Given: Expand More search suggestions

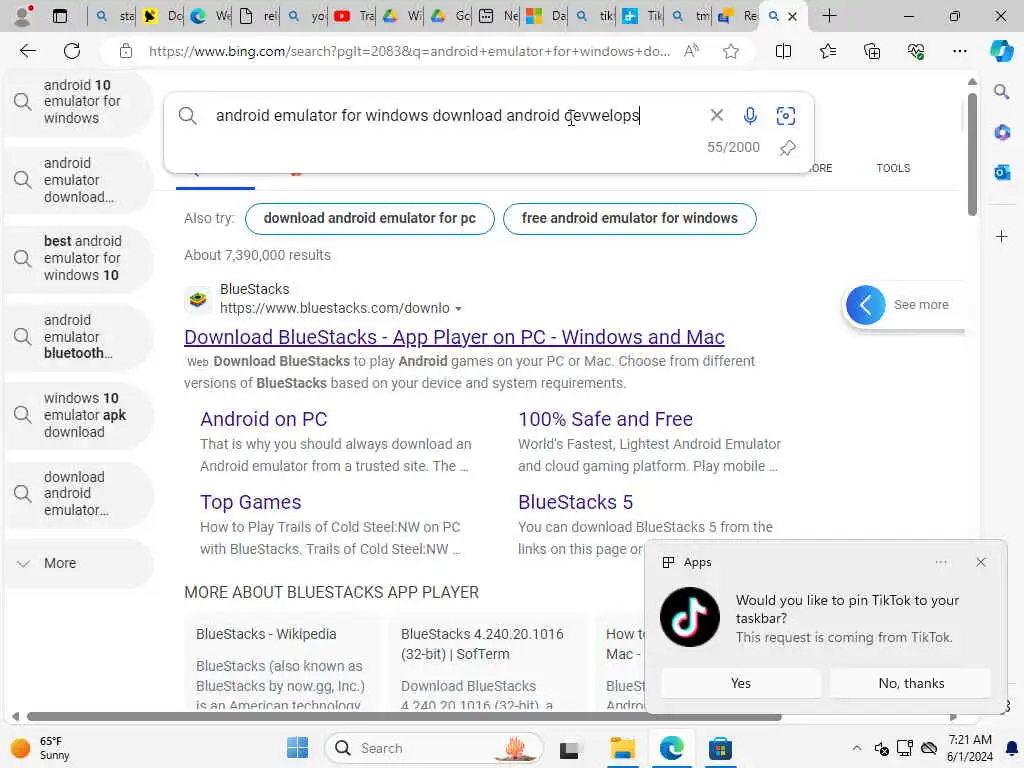Looking at the screenshot, I should (x=78, y=564).
